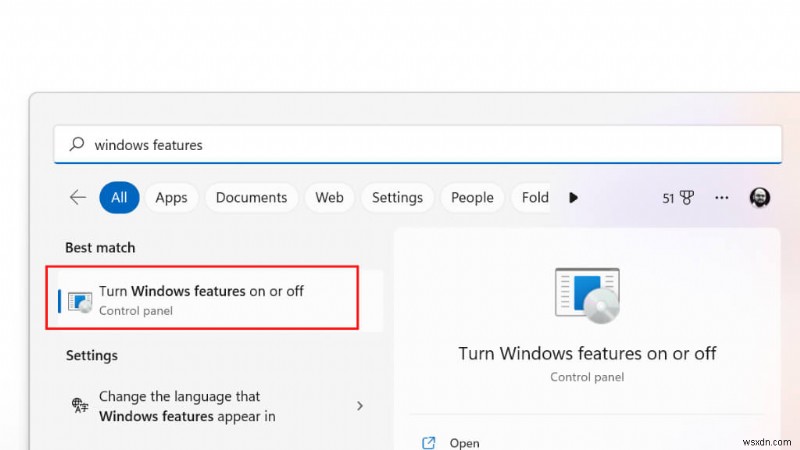The width and height of the screenshot is (800, 450).
Task: Open the user profile avatar
Action: point(760,197)
